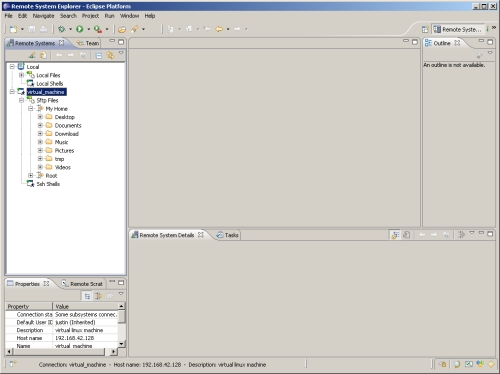
Task: Open the Debug dropdown arrow
Action: click(x=70, y=29)
